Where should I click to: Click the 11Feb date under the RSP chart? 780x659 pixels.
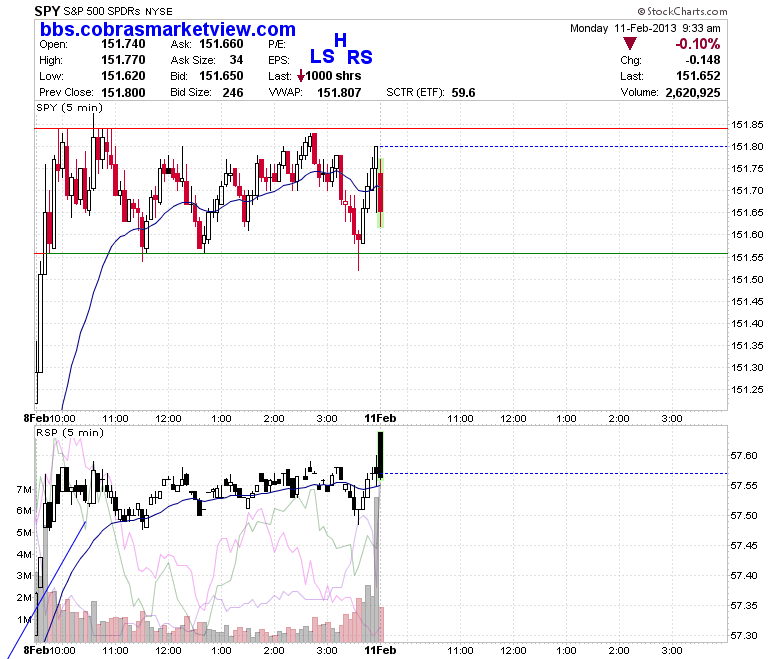pyautogui.click(x=380, y=650)
